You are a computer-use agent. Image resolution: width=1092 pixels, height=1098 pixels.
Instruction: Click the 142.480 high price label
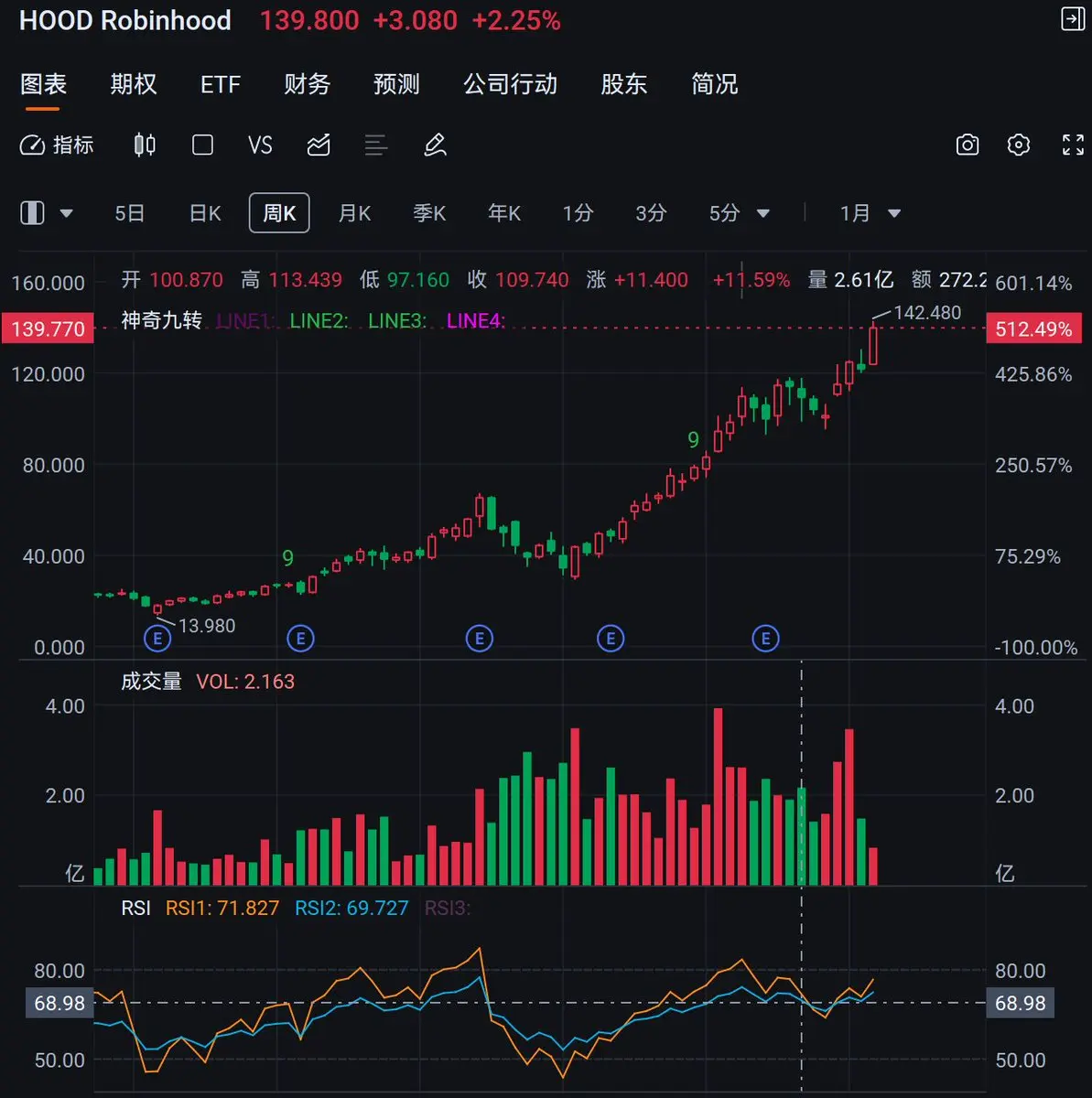927,313
